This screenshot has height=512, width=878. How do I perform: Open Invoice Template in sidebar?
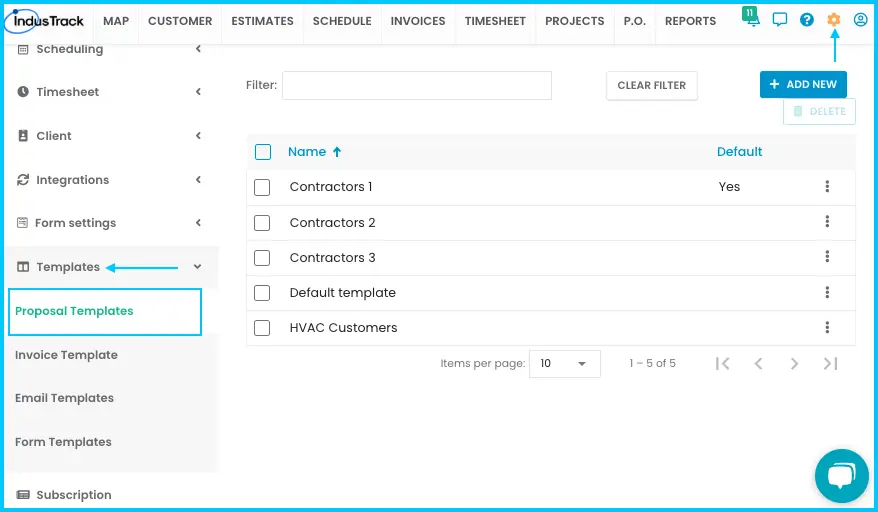(66, 355)
